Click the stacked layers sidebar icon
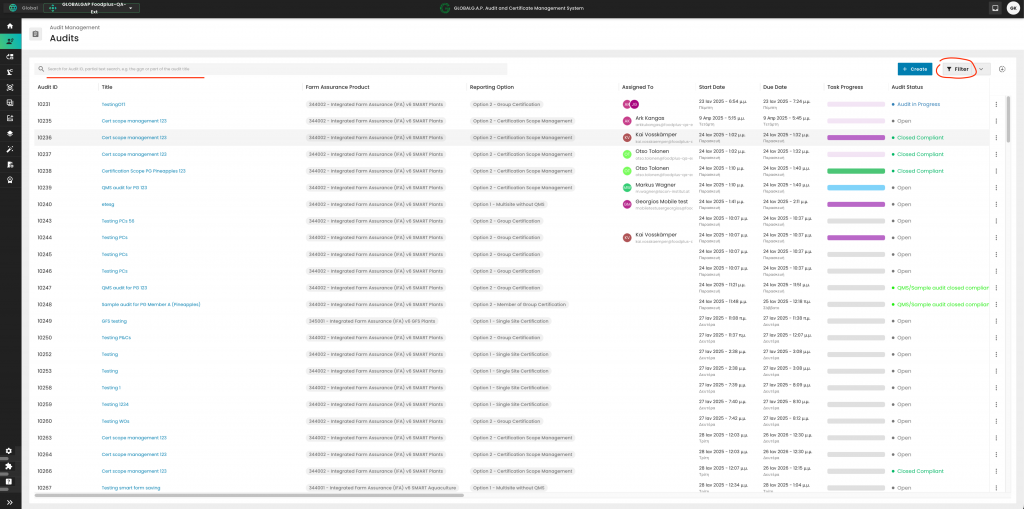1024x509 pixels. click(x=10, y=133)
